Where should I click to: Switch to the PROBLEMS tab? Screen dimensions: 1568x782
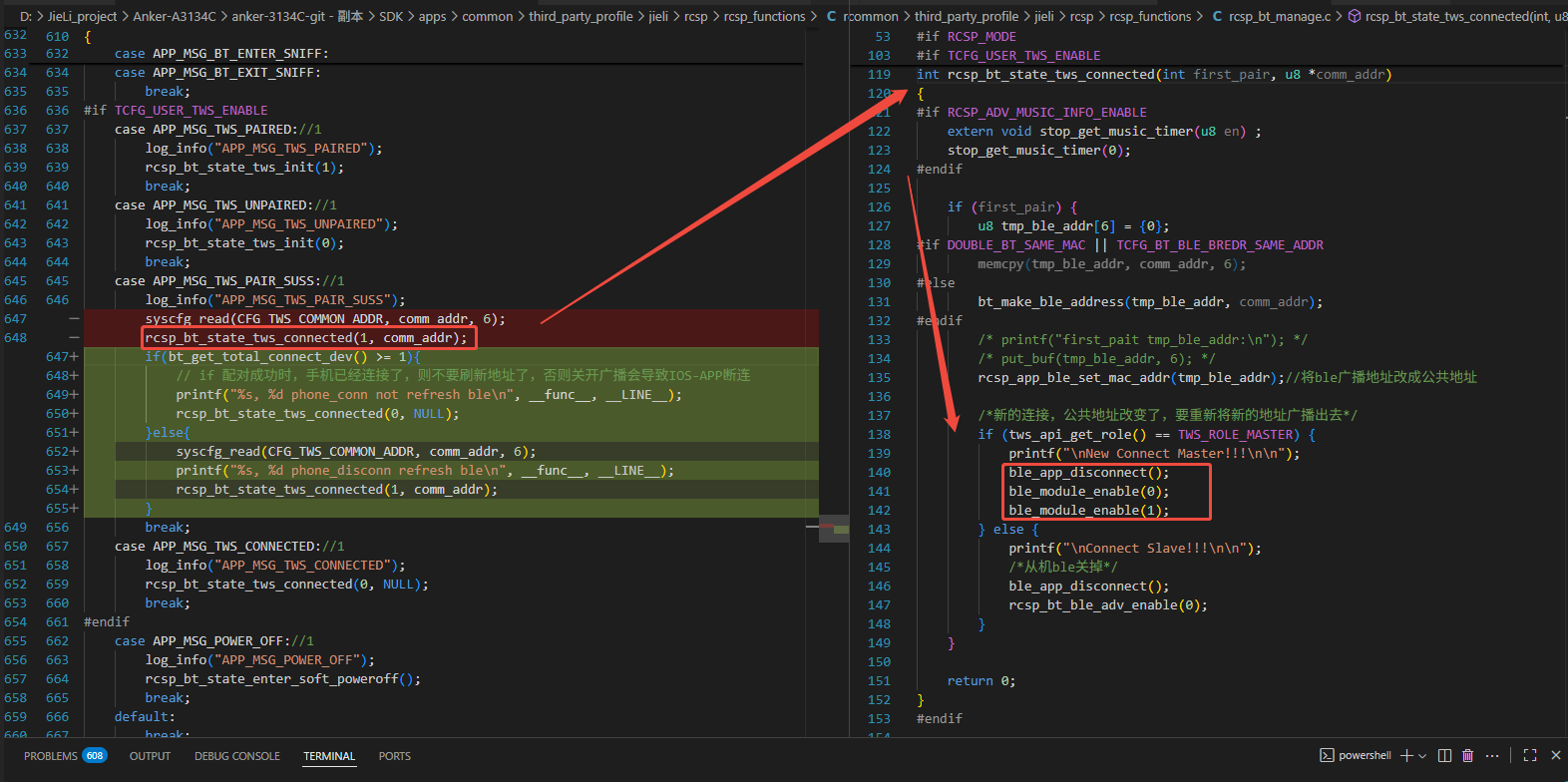[51, 756]
